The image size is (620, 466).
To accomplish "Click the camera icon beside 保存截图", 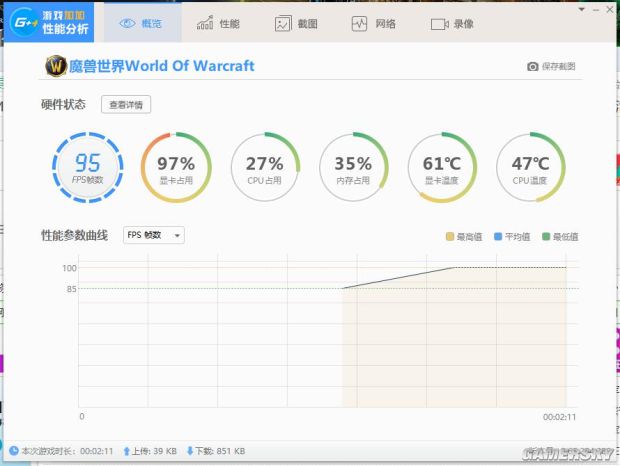I will coord(533,67).
